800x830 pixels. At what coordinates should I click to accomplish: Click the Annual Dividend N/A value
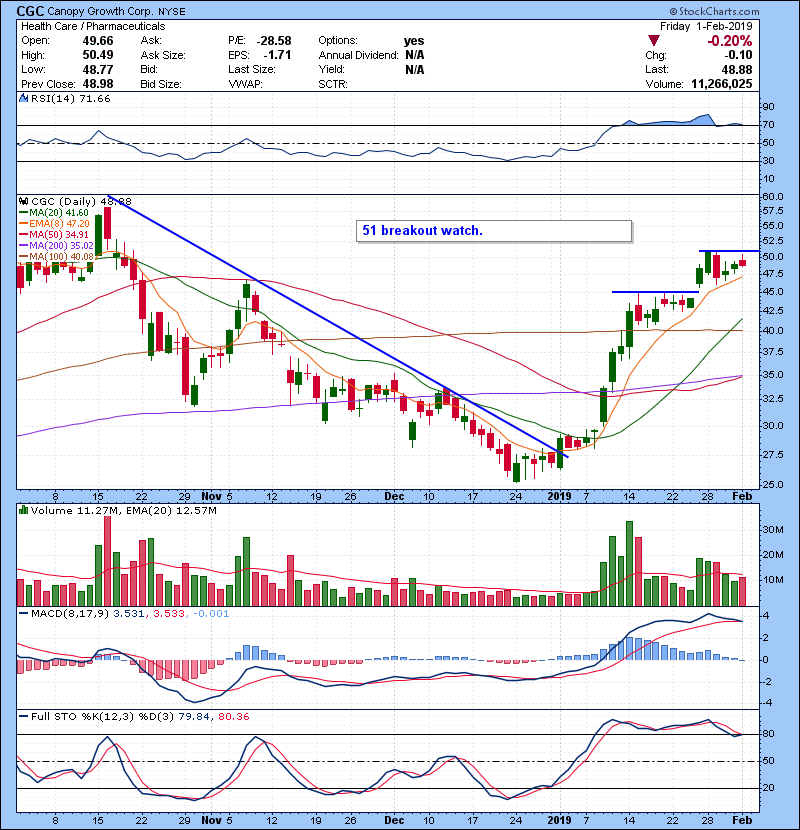click(x=415, y=55)
